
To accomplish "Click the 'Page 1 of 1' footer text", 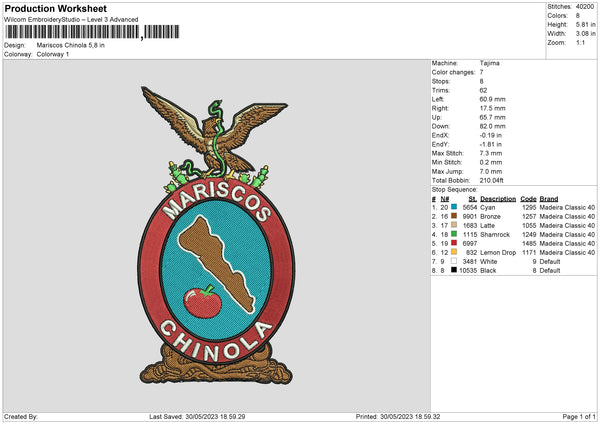I will 579,416.
